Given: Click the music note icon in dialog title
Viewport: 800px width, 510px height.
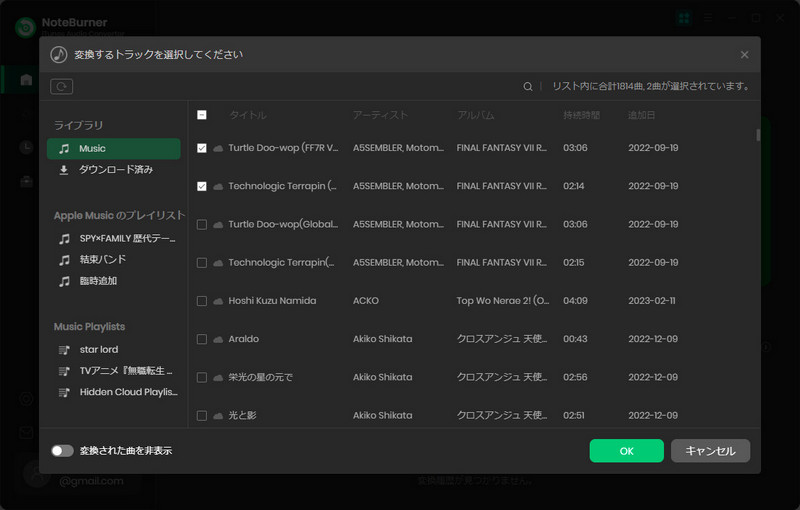Looking at the screenshot, I should (59, 55).
